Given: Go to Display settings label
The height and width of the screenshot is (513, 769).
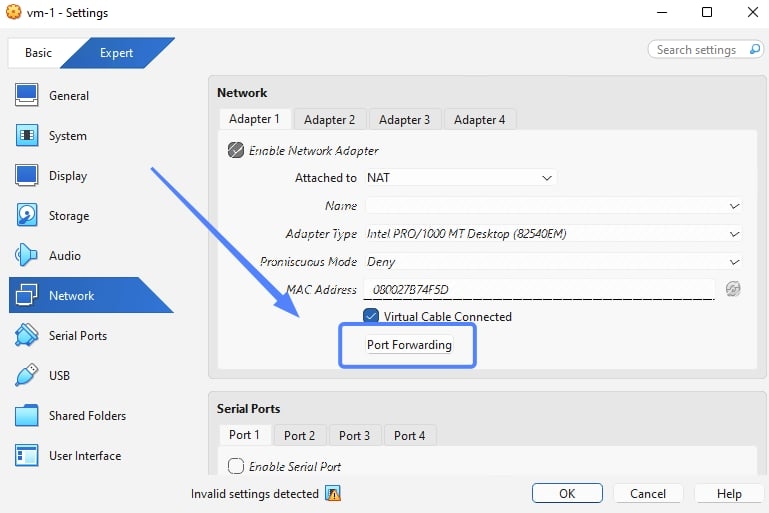Looking at the screenshot, I should (68, 176).
